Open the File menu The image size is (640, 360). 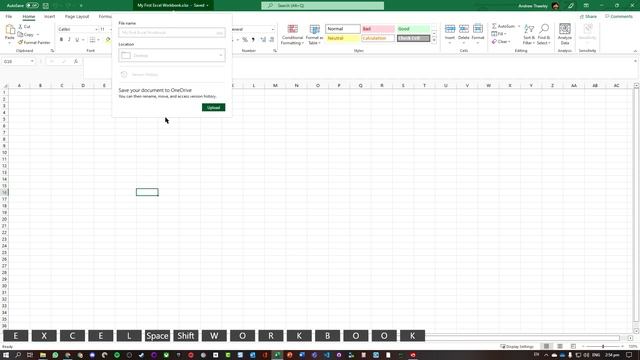(9, 16)
